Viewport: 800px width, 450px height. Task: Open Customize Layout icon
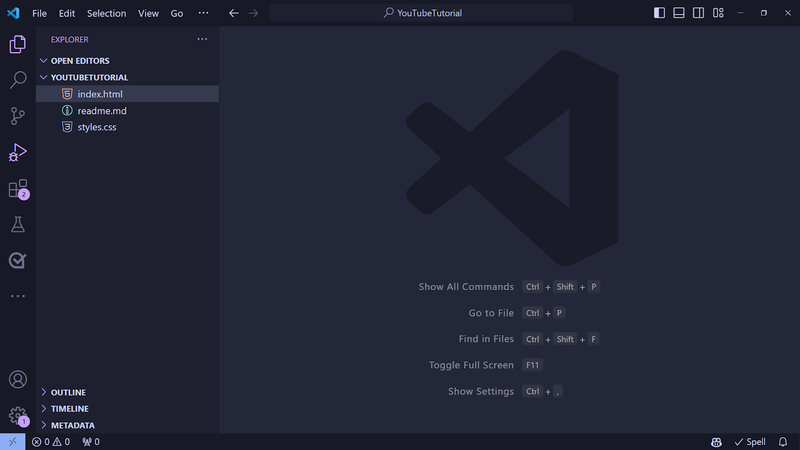click(x=718, y=13)
